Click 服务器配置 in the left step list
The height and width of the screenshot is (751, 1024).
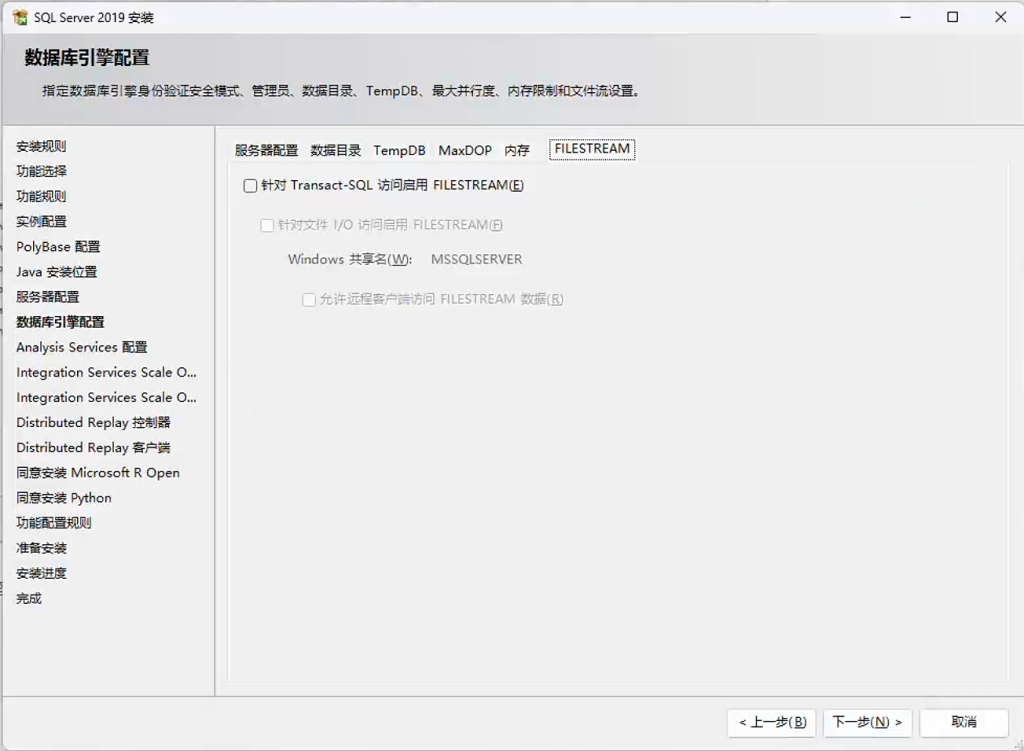coord(48,297)
